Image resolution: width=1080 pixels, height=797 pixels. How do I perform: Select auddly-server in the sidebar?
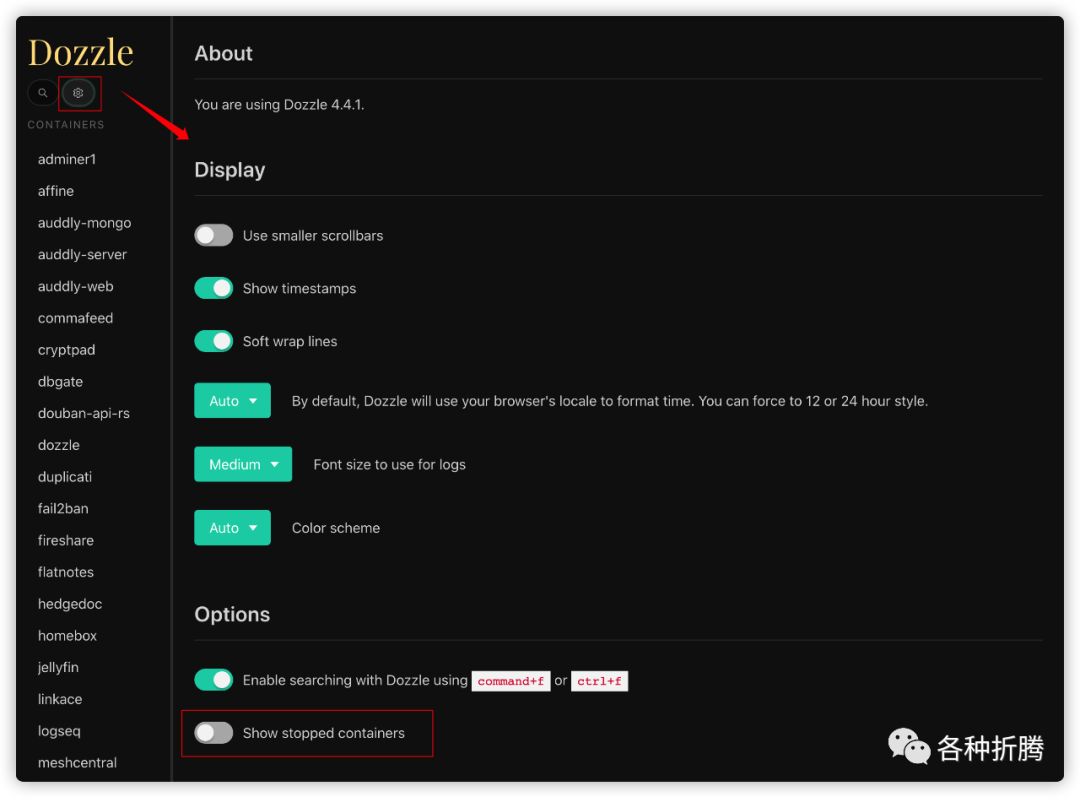pos(82,254)
